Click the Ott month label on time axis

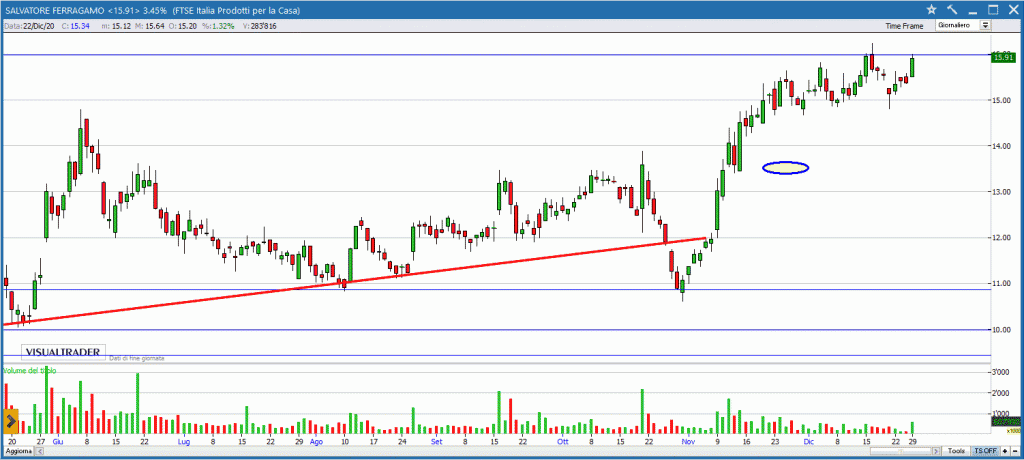tap(563, 442)
